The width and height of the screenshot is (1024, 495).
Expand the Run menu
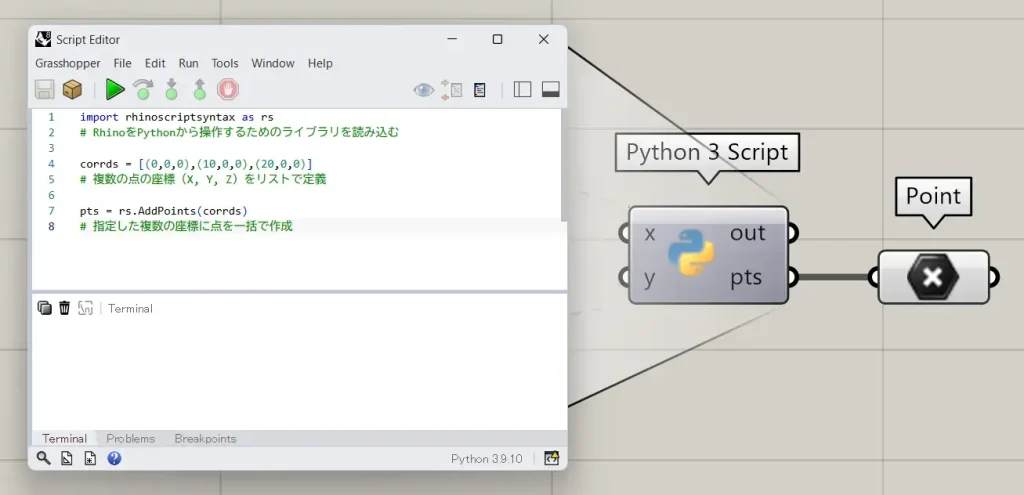[188, 63]
